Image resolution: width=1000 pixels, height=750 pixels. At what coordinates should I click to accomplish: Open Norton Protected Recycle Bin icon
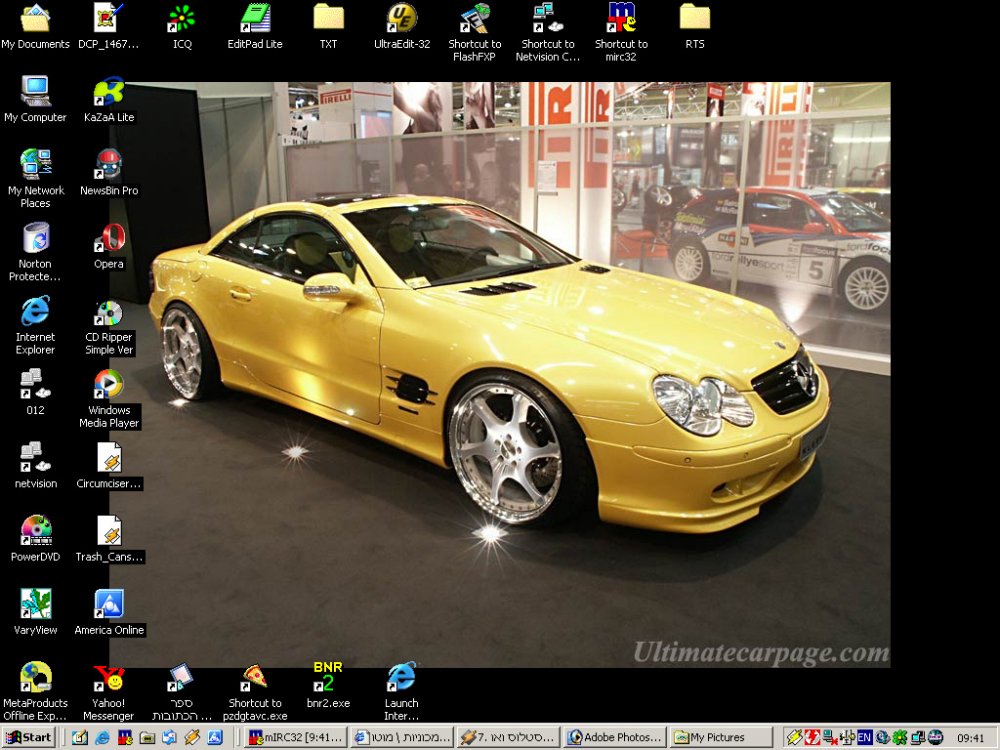click(x=35, y=252)
